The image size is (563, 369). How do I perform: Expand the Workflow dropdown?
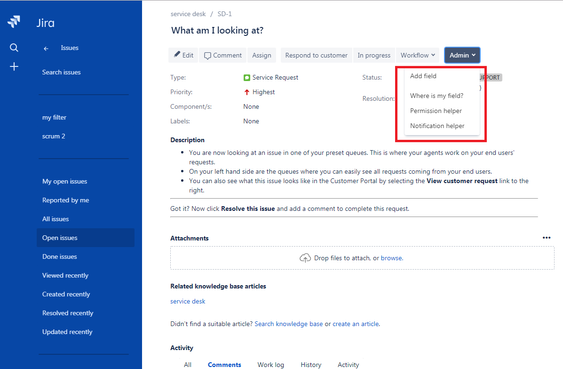pos(418,55)
